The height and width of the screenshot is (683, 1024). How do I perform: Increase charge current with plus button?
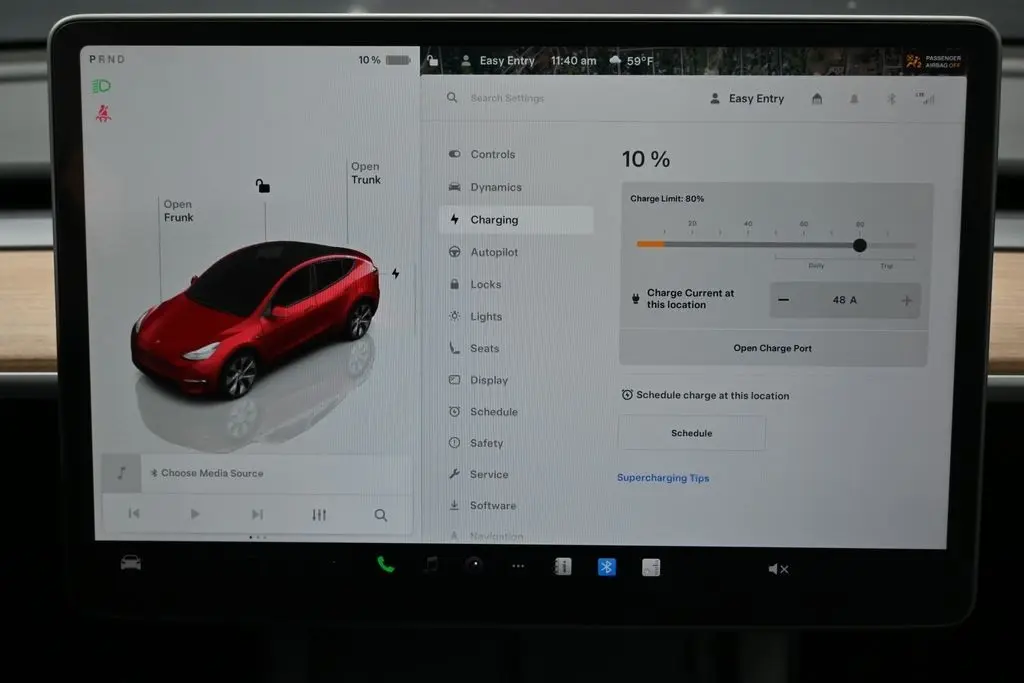[x=906, y=300]
